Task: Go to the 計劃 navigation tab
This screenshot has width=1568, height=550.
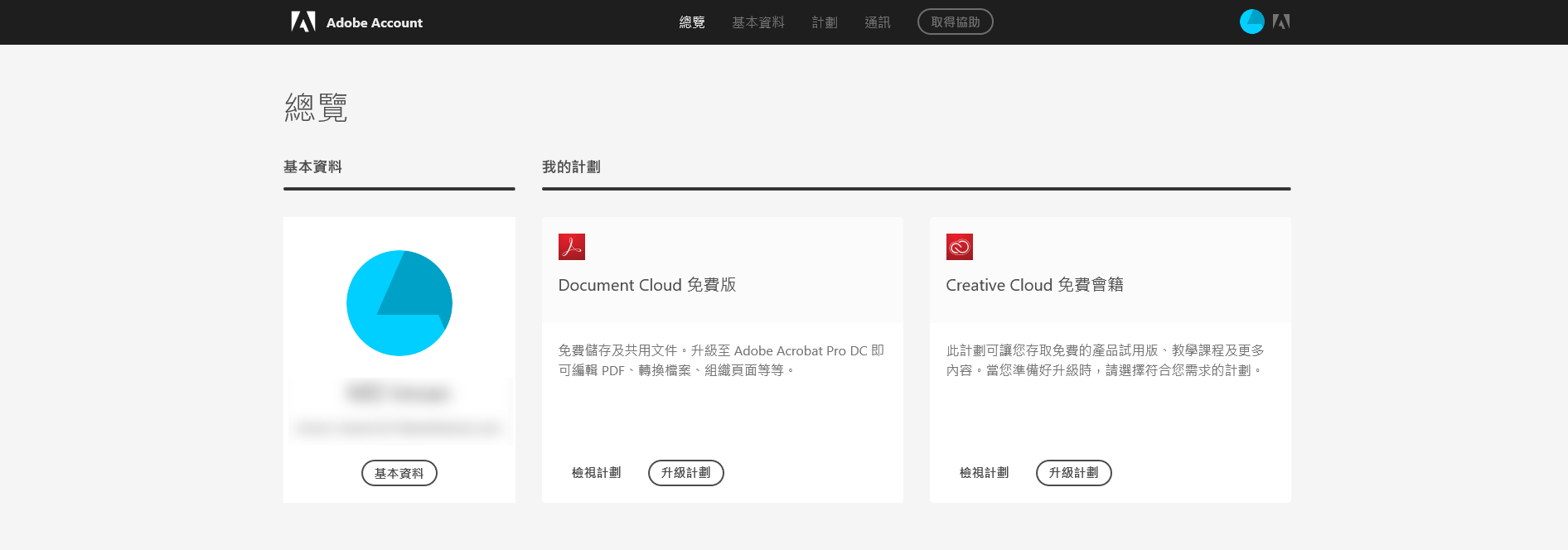Action: [825, 22]
